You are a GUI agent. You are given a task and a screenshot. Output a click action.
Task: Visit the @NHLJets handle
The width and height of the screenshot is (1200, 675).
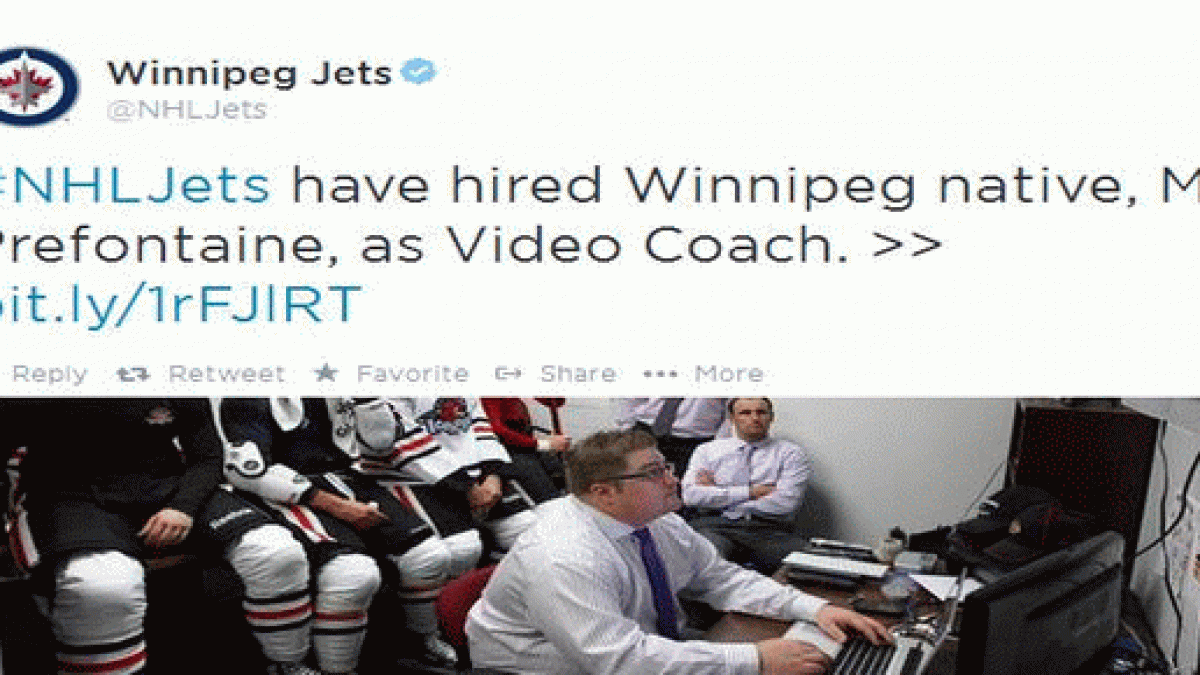click(x=186, y=110)
